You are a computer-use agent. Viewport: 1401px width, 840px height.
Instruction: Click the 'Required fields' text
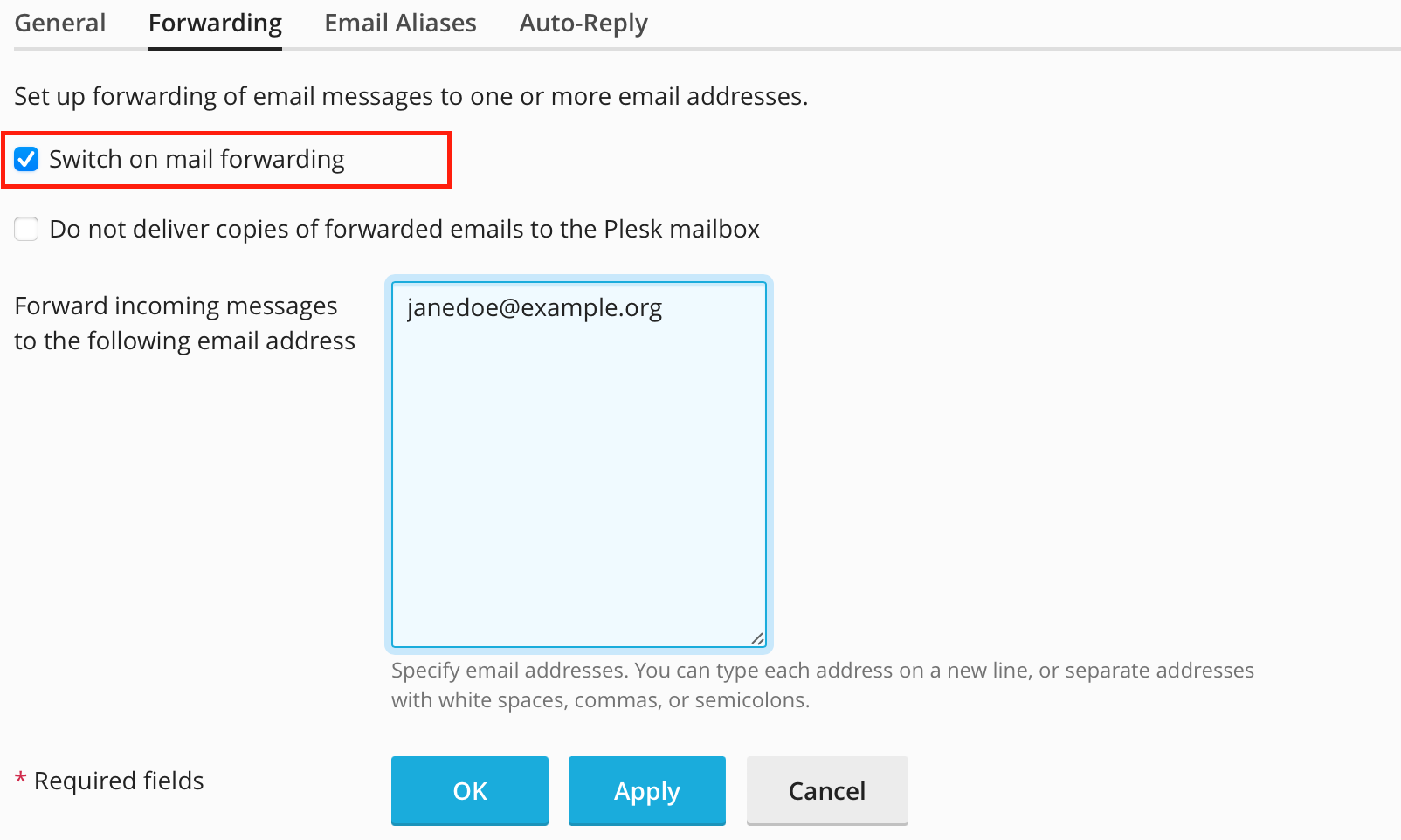point(119,781)
